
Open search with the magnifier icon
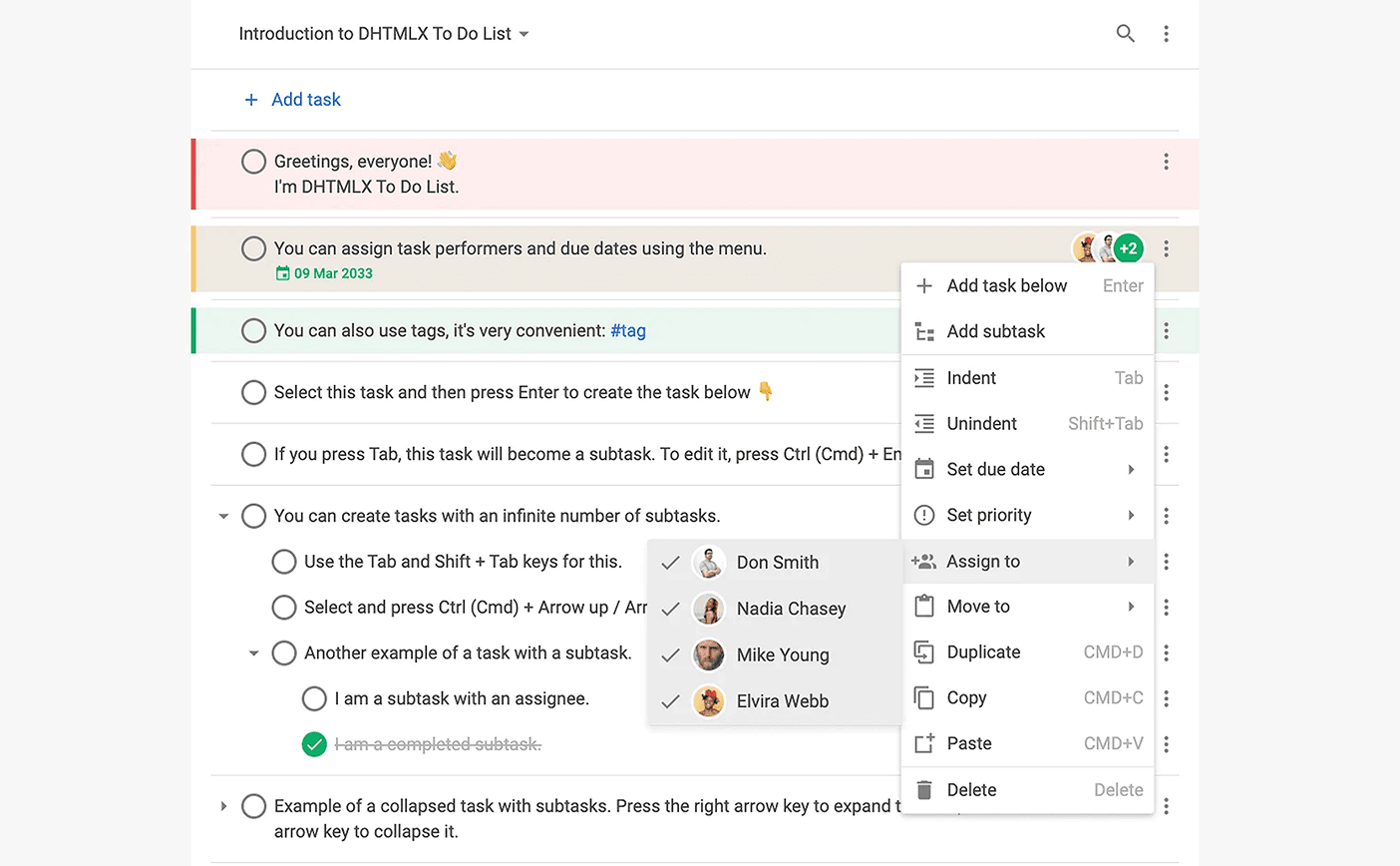coord(1125,34)
